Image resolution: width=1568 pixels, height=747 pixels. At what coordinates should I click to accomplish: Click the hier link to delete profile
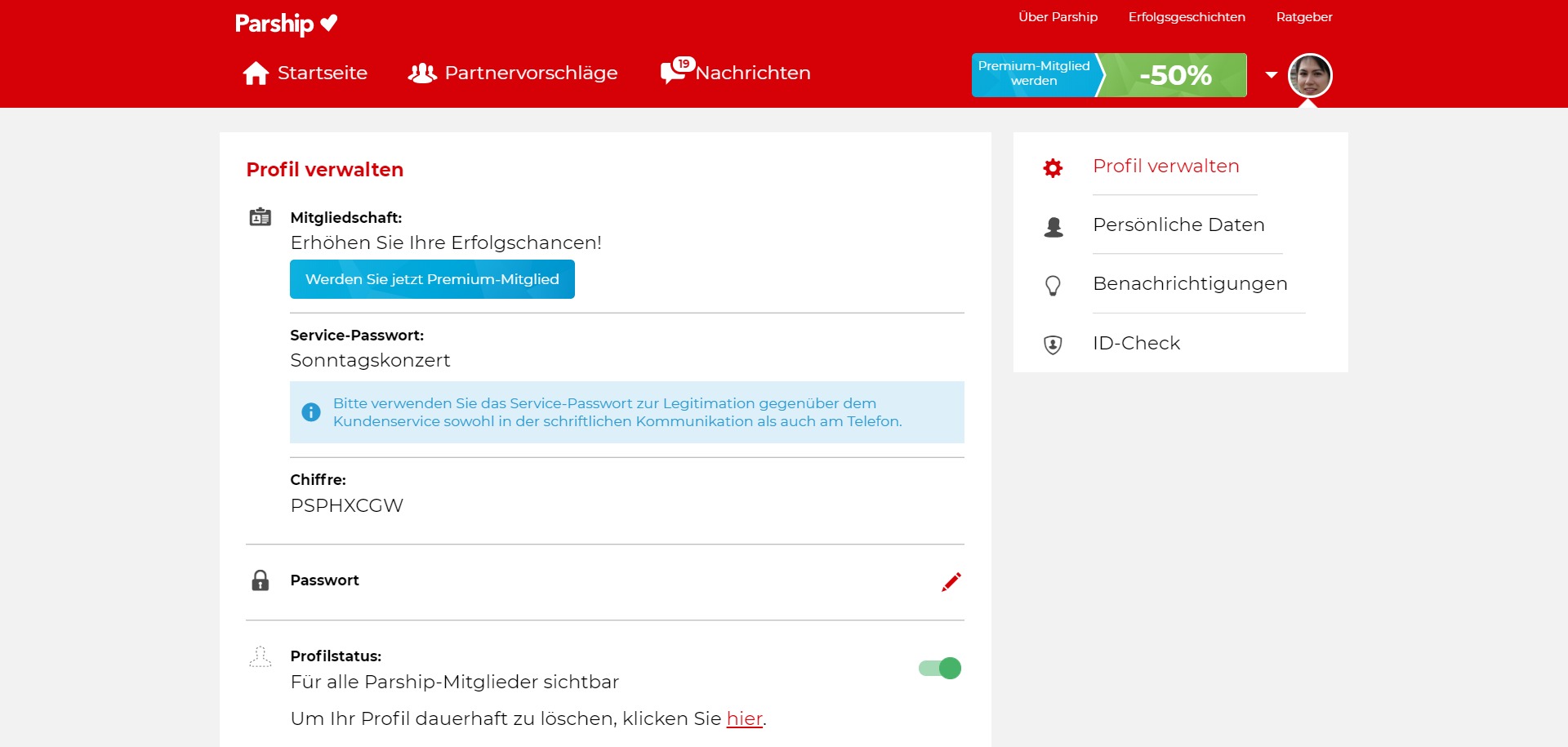coord(745,718)
